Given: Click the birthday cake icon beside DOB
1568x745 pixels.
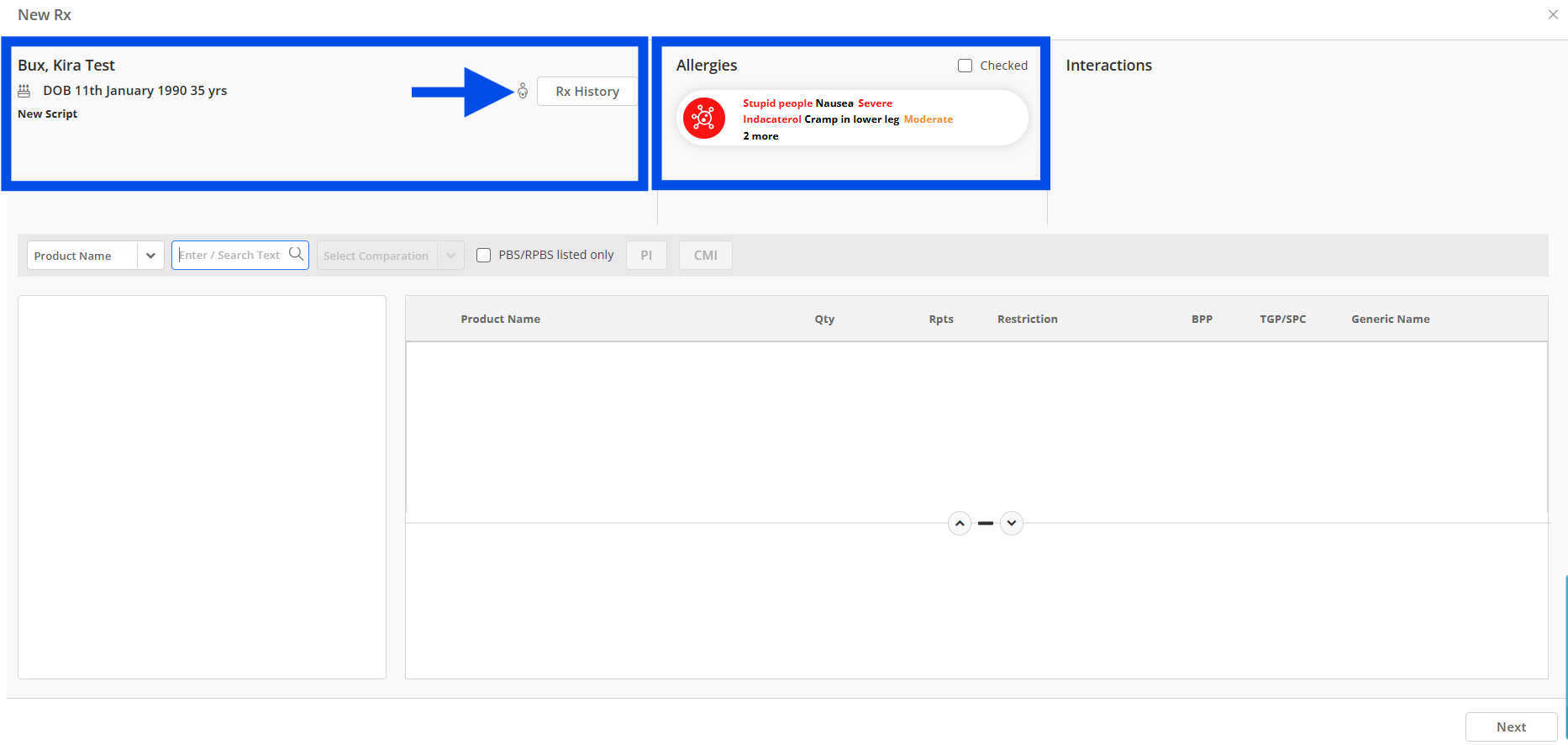Looking at the screenshot, I should click(x=24, y=91).
